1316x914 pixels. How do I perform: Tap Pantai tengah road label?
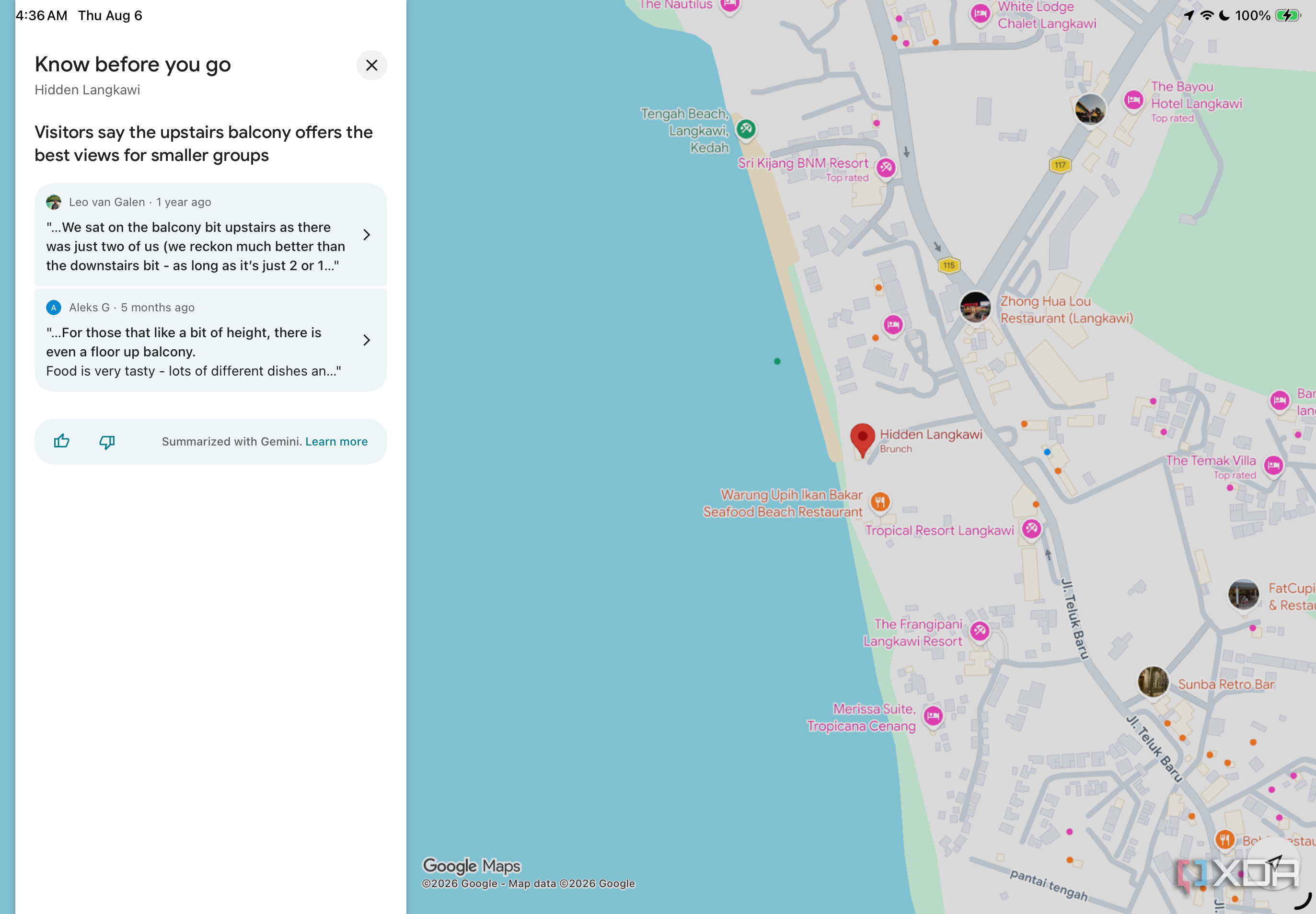pyautogui.click(x=1049, y=885)
